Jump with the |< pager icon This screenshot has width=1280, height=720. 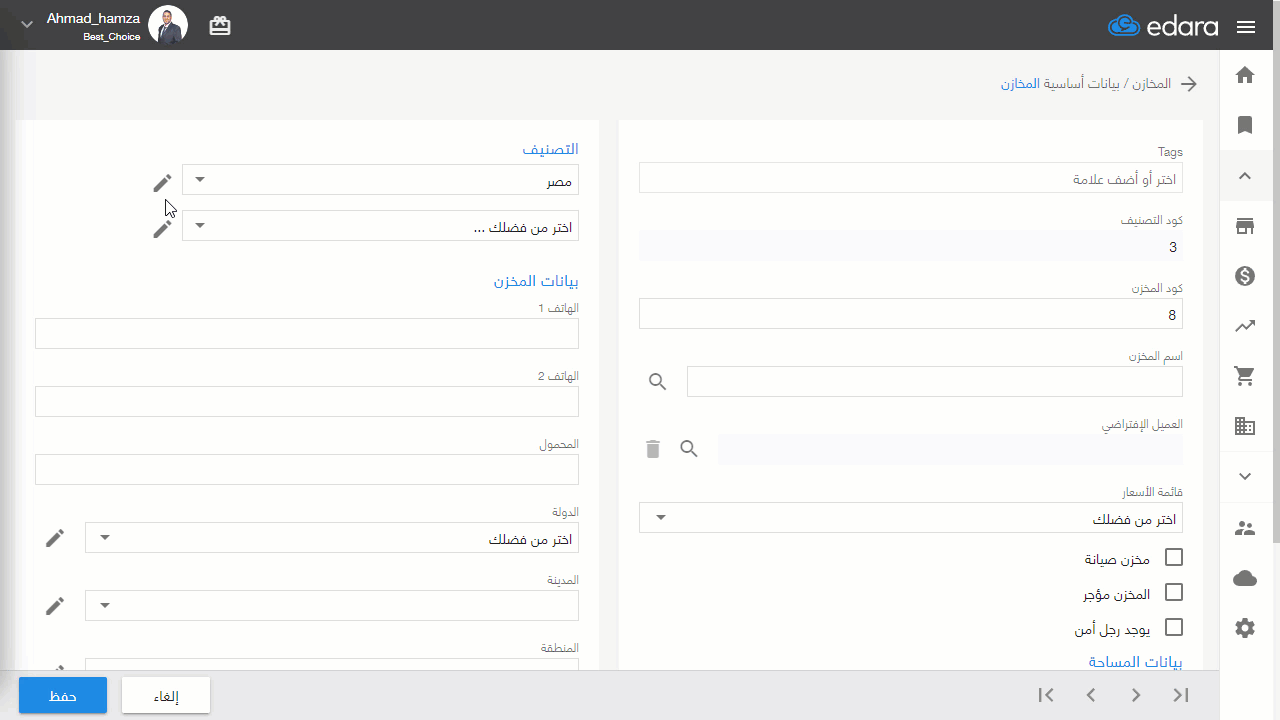coord(1046,695)
